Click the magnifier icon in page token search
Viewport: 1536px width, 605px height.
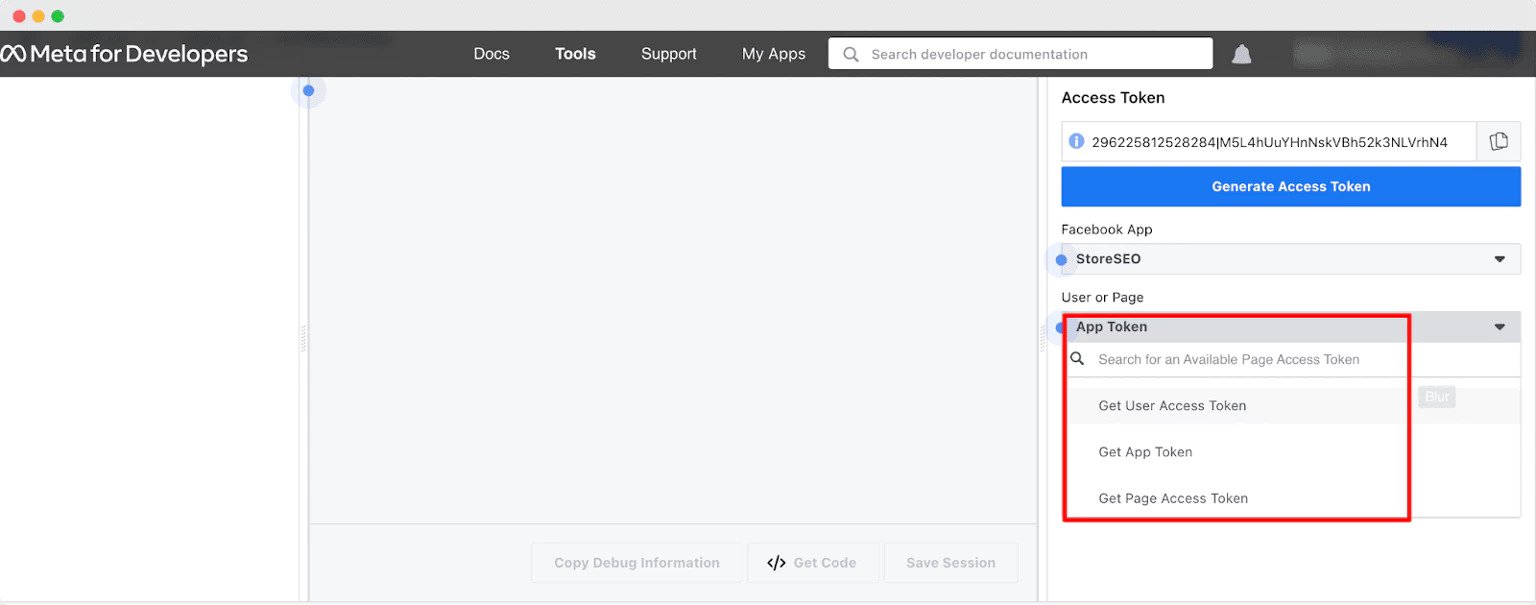click(x=1077, y=358)
